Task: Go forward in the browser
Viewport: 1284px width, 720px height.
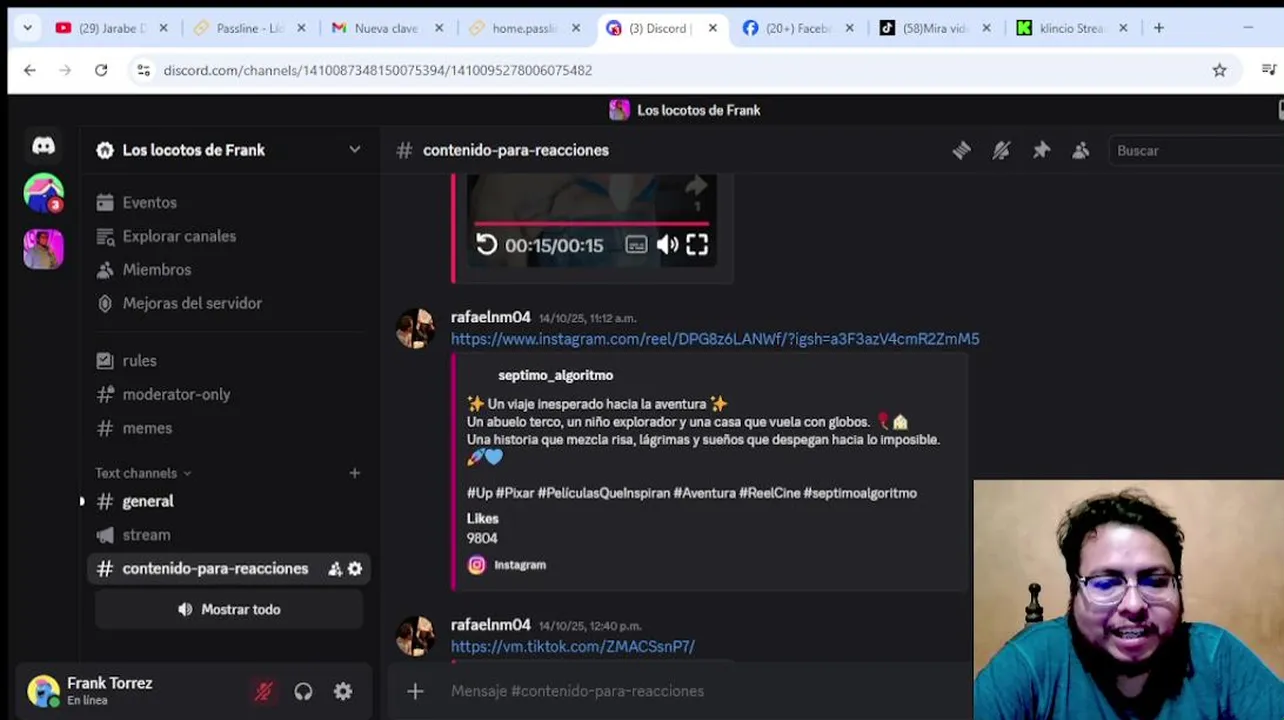Action: tap(65, 70)
